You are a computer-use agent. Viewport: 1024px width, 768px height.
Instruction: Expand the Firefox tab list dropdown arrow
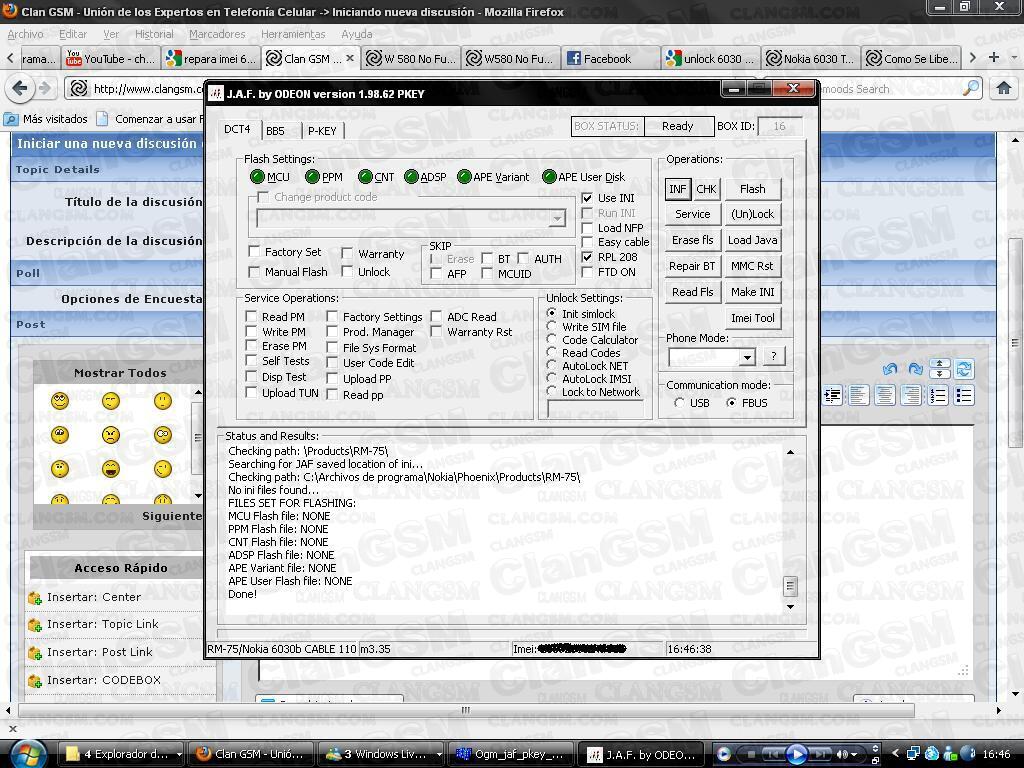coord(1014,57)
